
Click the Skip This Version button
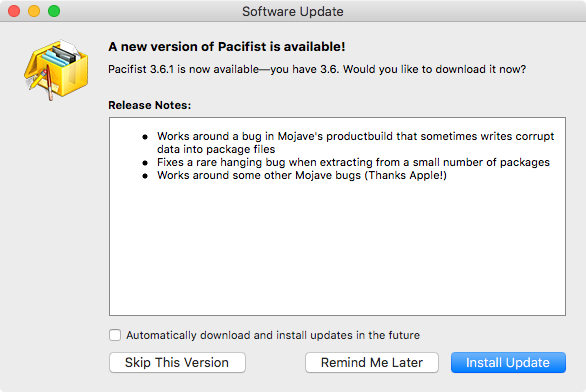click(177, 362)
